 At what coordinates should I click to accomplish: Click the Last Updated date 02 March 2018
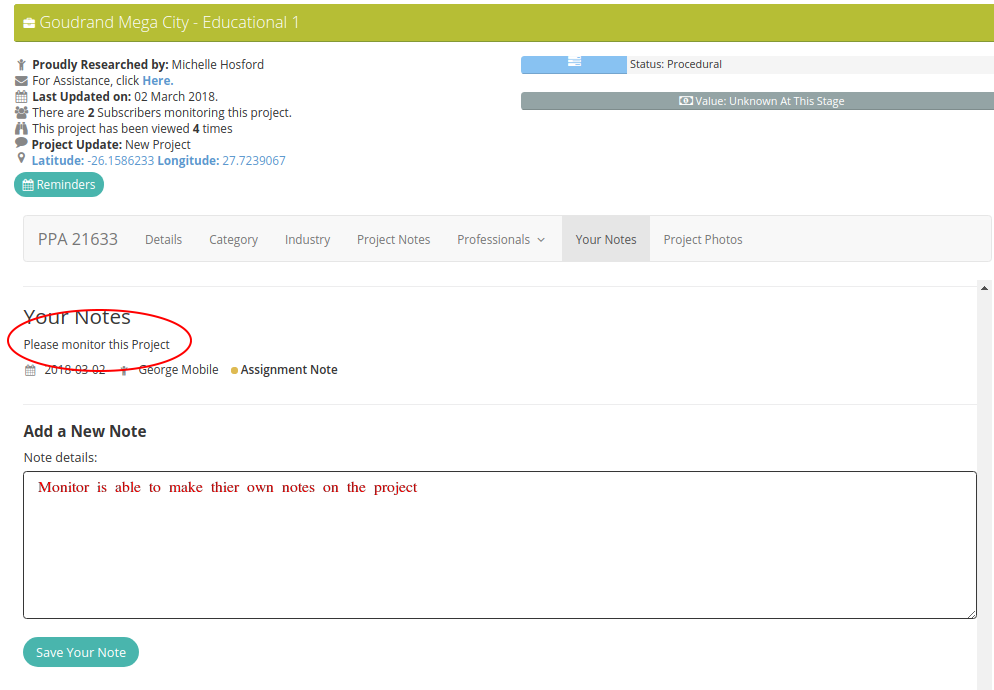pos(176,96)
